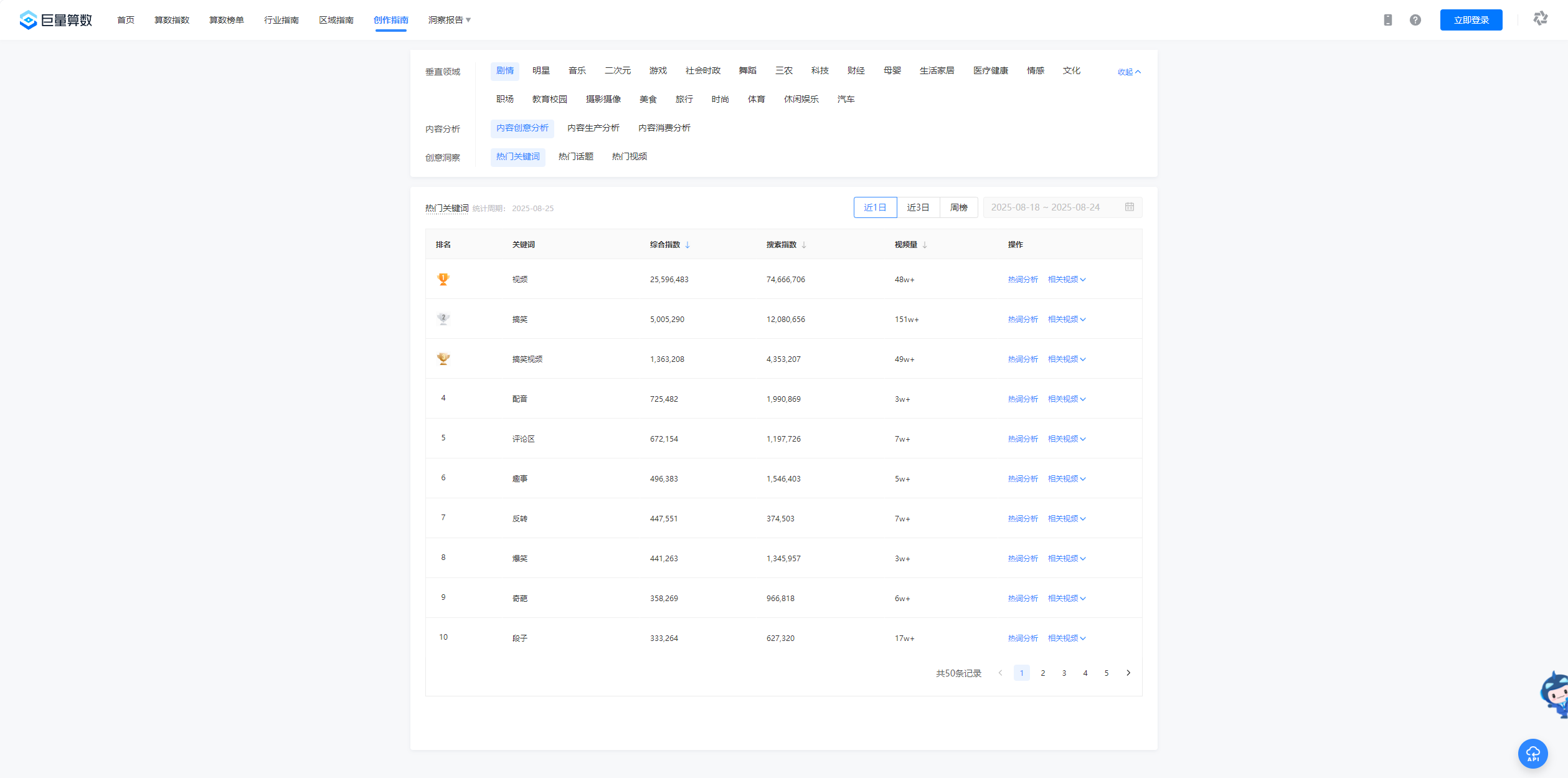
Task: Expand 相关视频 for keyword 搞笑
Action: 1066,320
